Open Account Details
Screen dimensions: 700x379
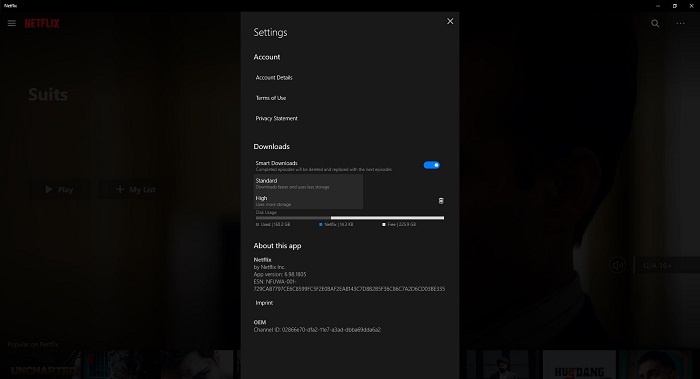[x=274, y=77]
